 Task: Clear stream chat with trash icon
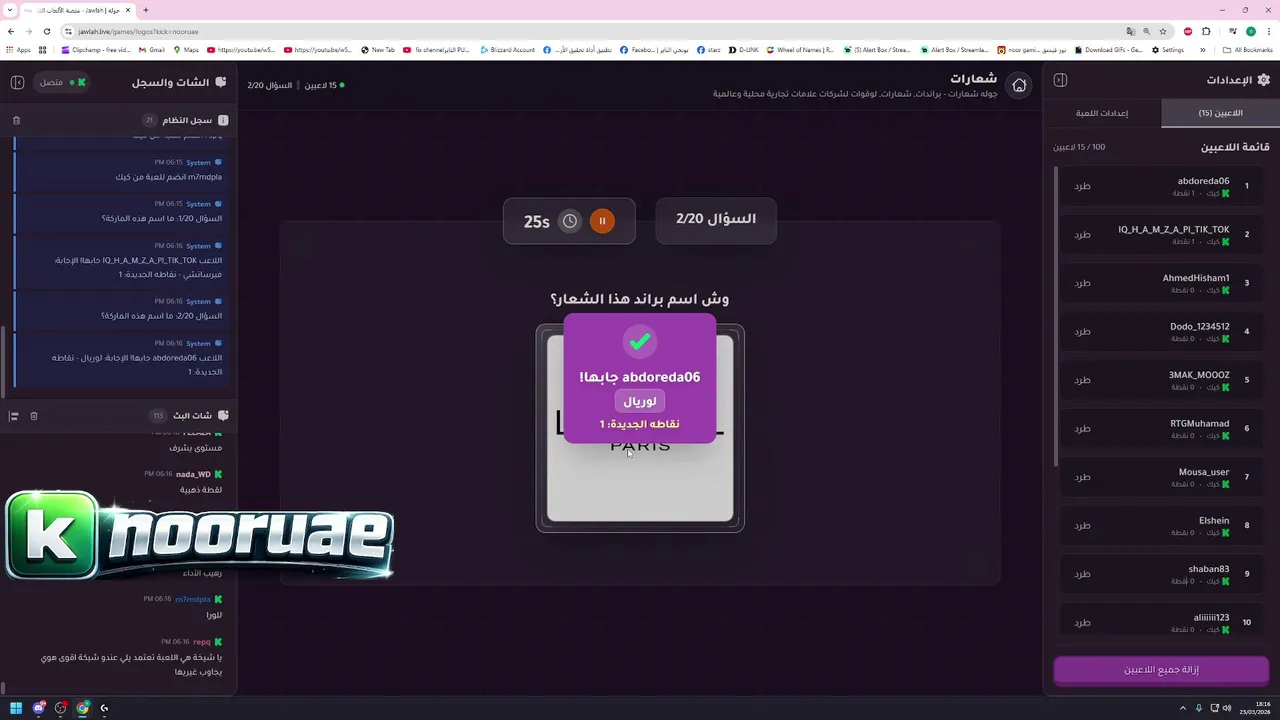[x=33, y=416]
